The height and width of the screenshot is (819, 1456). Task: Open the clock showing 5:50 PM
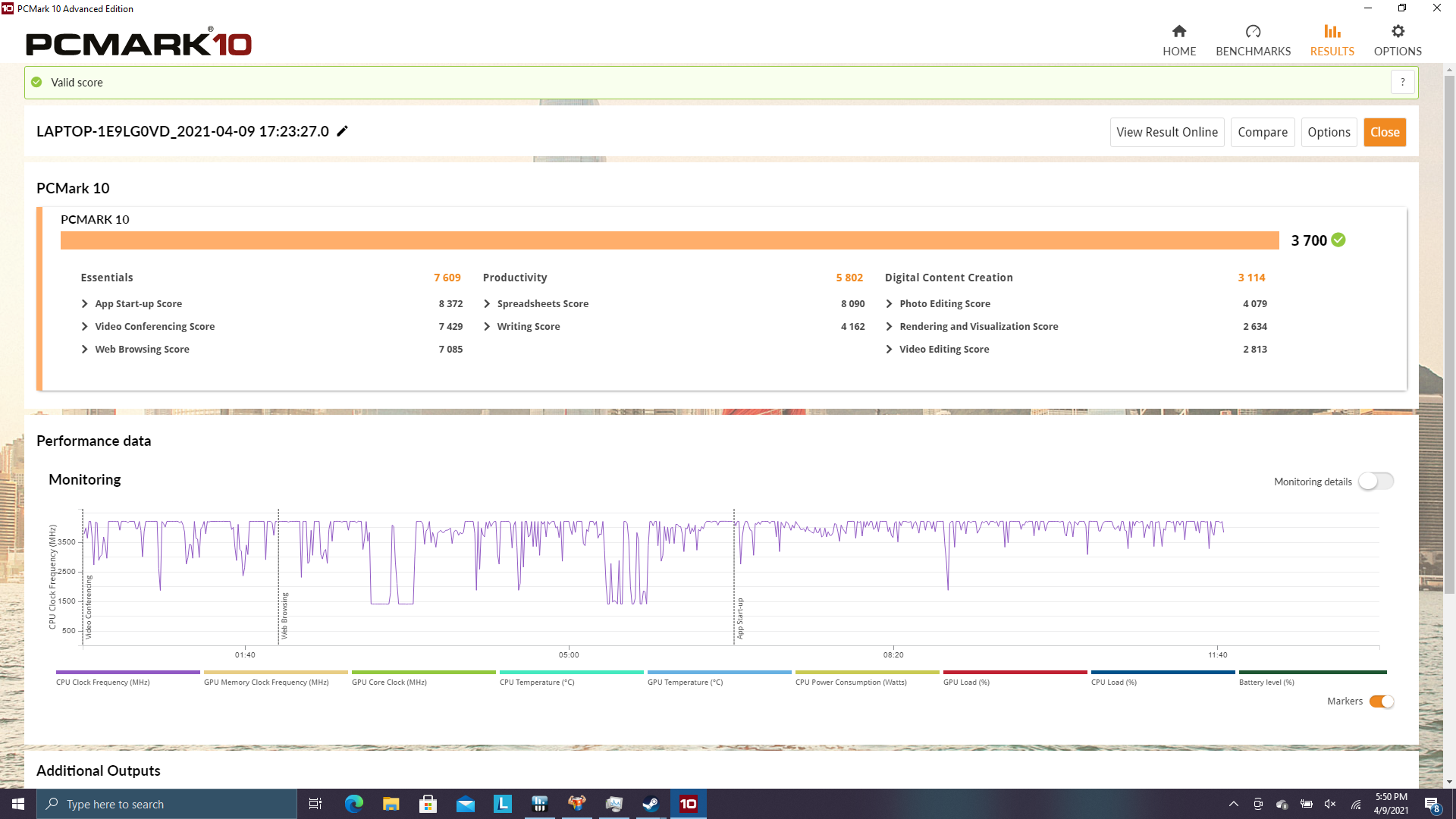coord(1392,804)
